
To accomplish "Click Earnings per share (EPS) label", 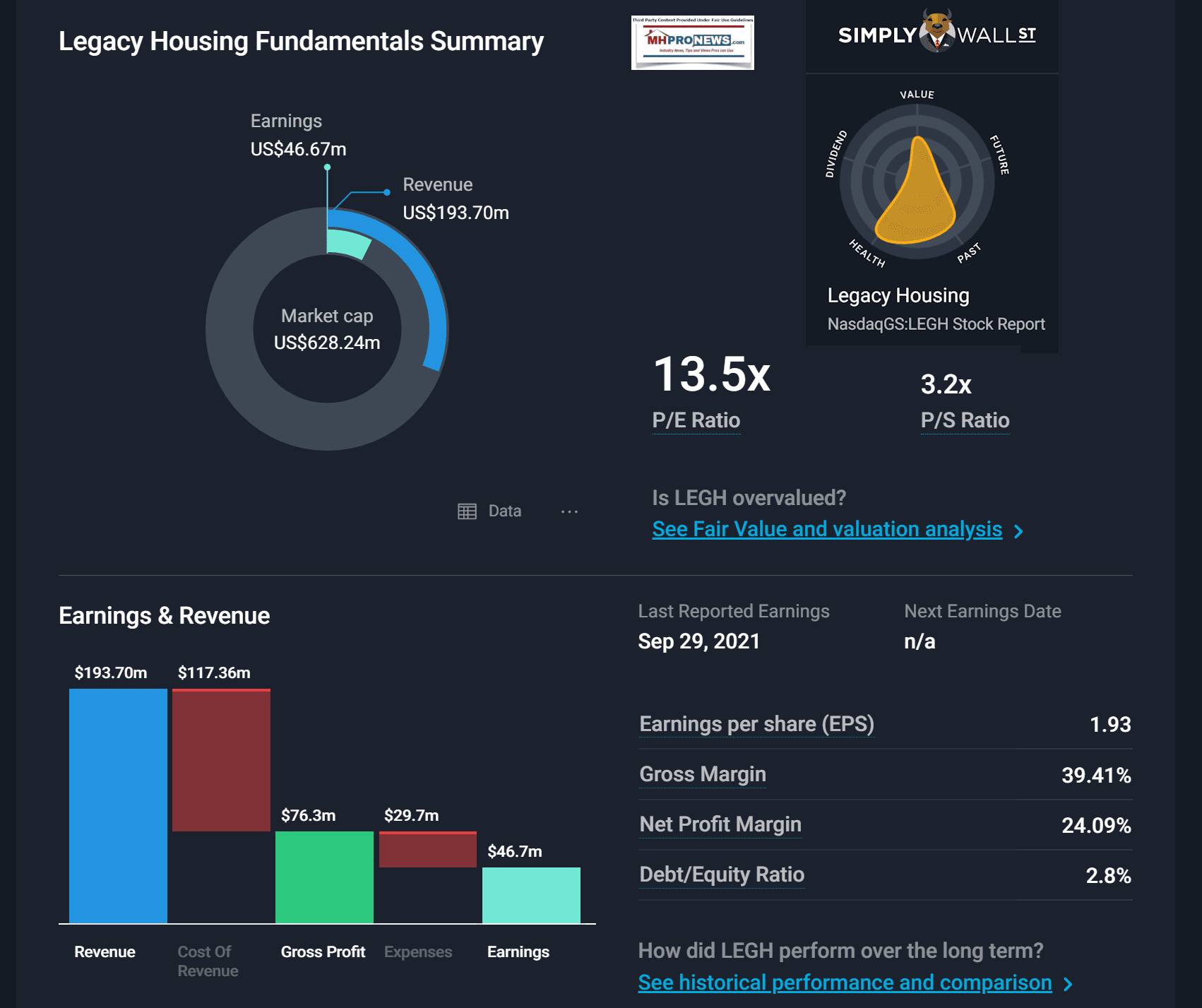I will point(756,724).
